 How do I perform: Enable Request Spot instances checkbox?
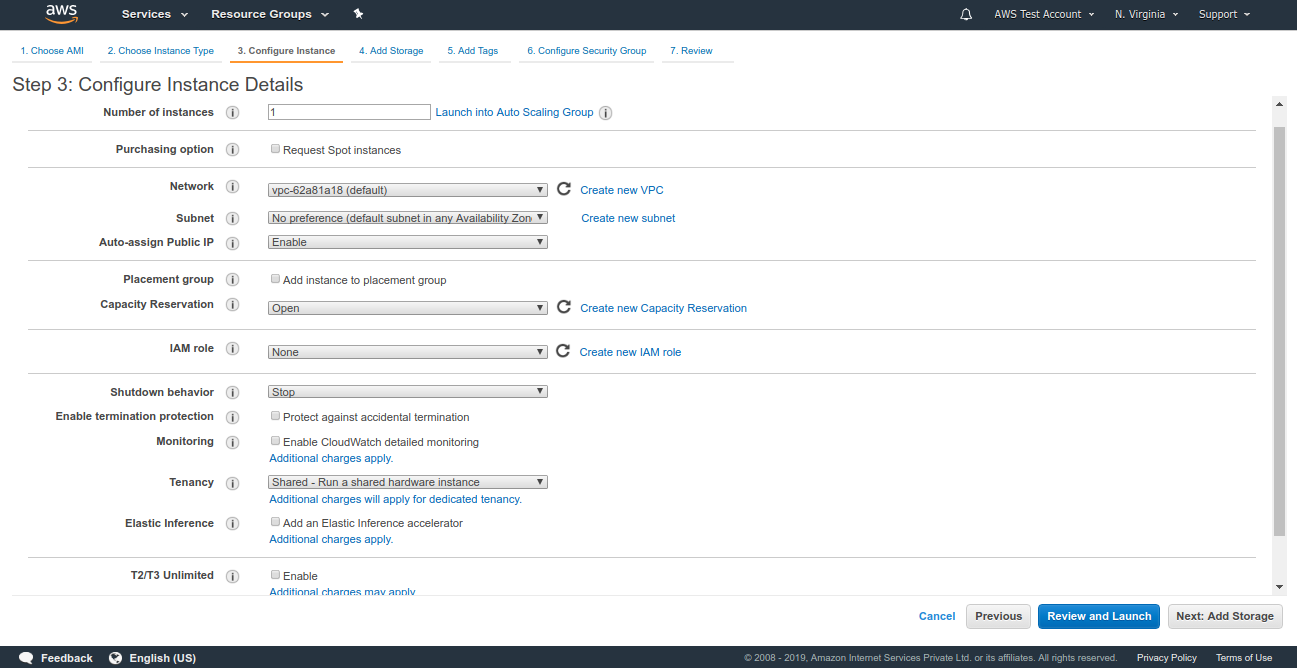point(276,149)
